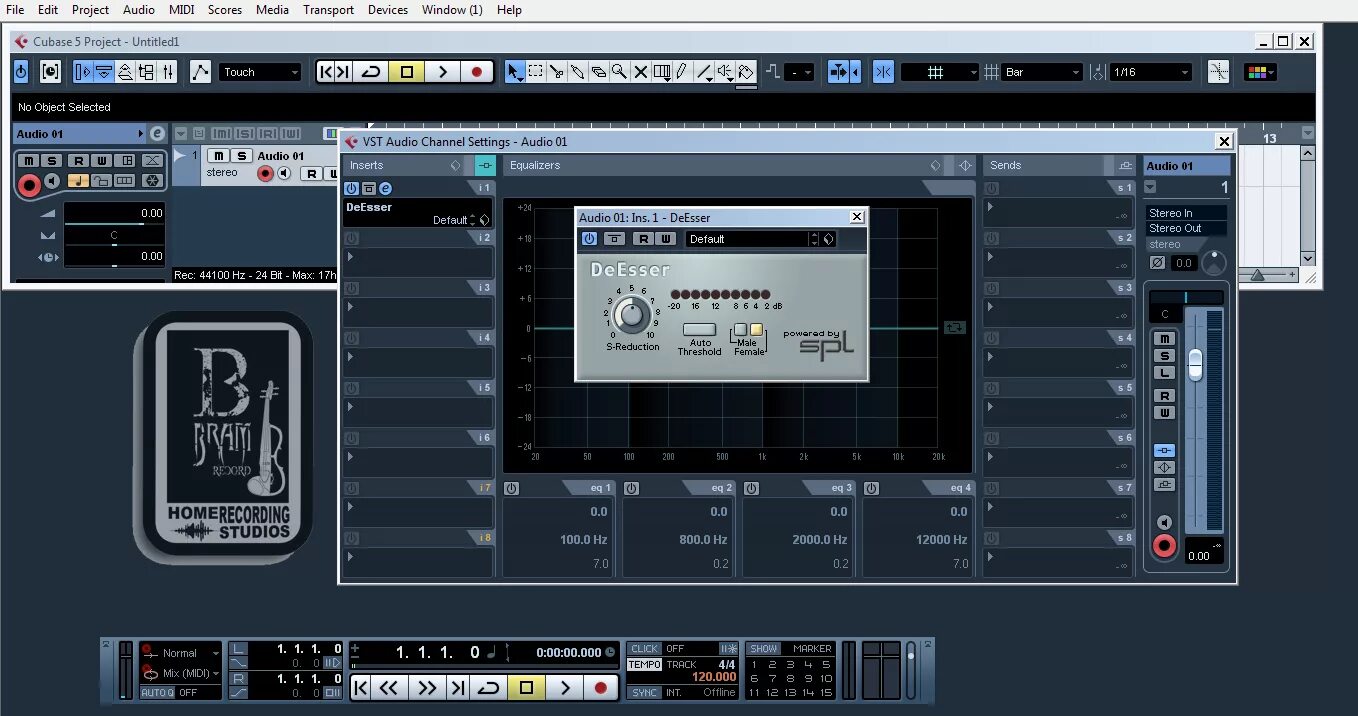This screenshot has width=1358, height=716.
Task: Click Constrain Delay Compensation toolbar icon
Action: (x=51, y=72)
